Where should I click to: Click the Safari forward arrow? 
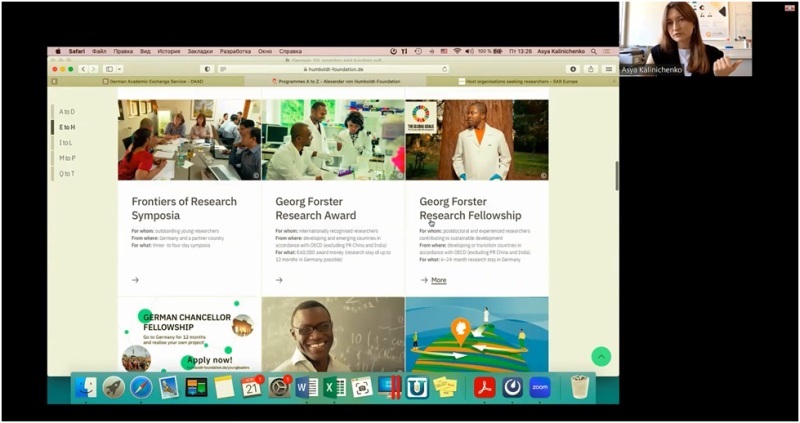tap(93, 69)
